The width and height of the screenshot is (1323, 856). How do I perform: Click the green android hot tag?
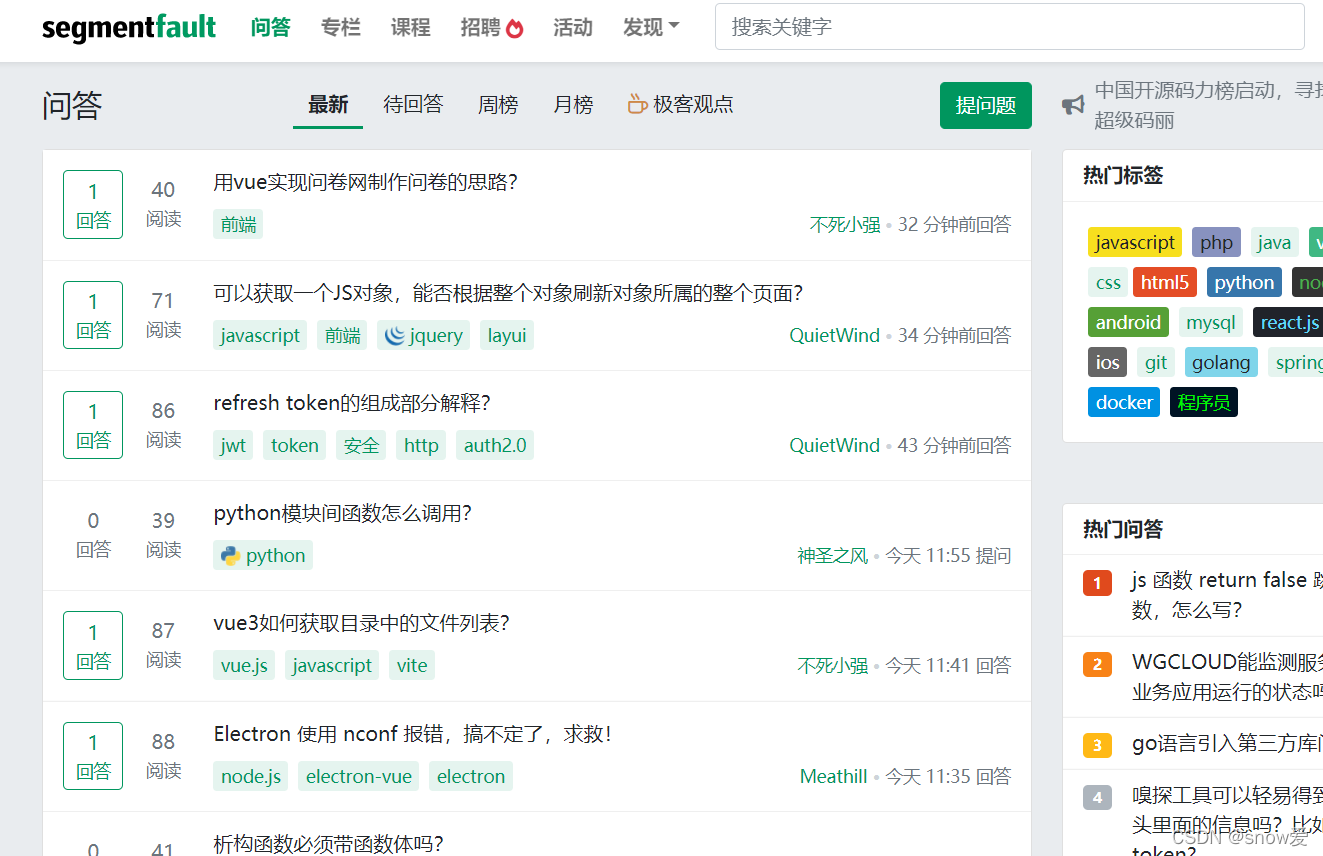tap(1128, 322)
